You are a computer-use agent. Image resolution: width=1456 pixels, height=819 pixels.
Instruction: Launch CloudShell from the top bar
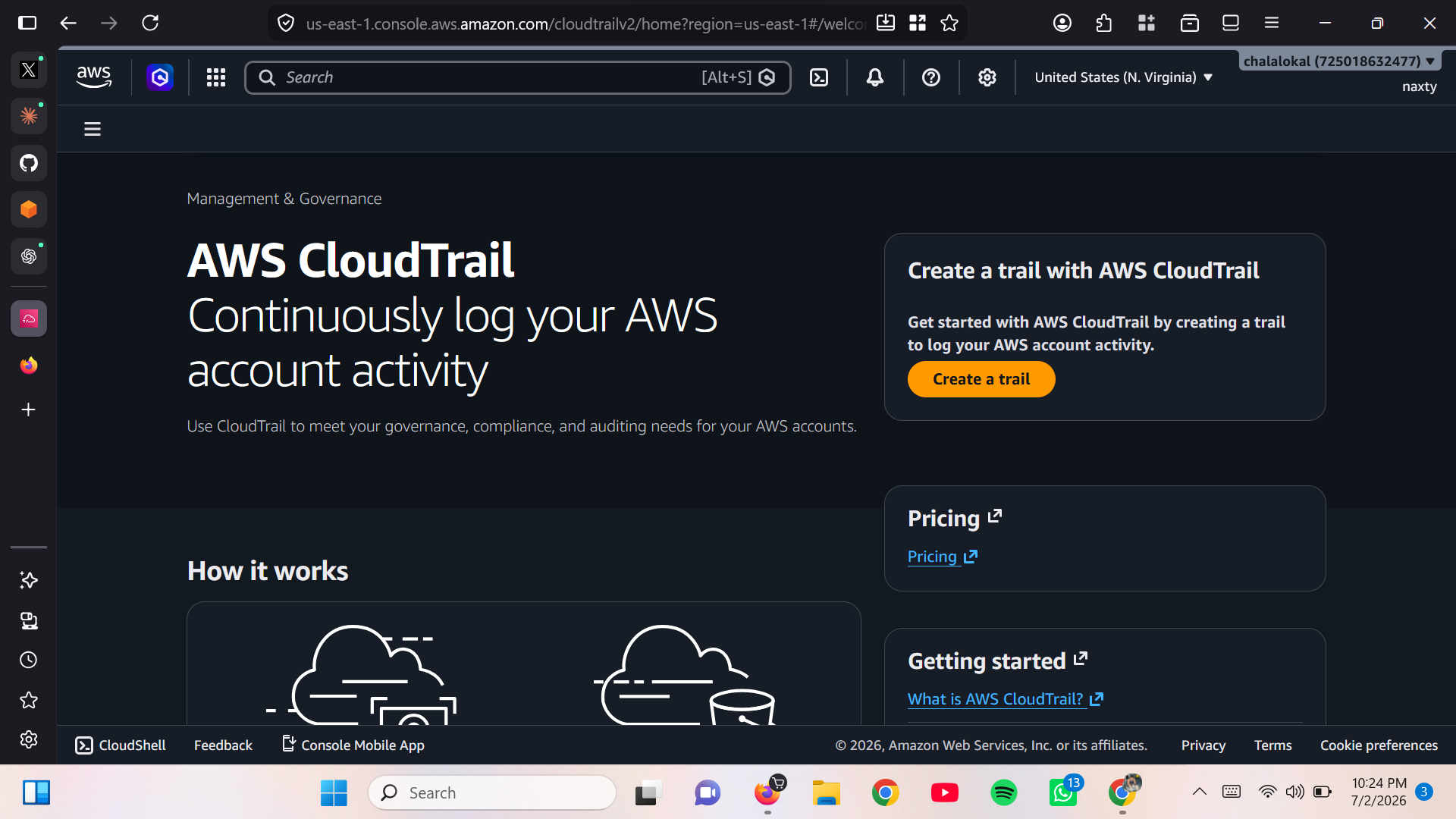[x=819, y=77]
